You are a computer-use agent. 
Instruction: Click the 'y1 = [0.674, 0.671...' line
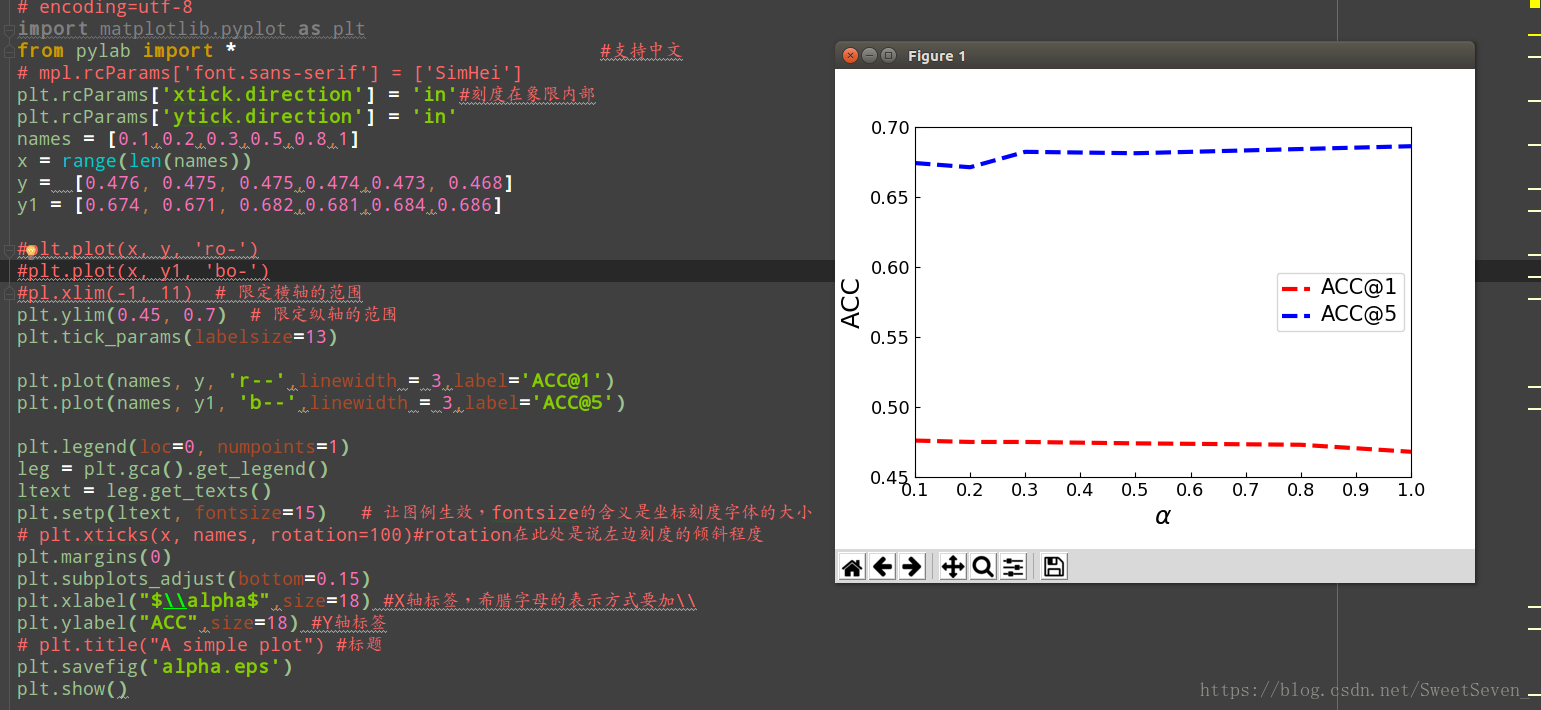pyautogui.click(x=259, y=205)
